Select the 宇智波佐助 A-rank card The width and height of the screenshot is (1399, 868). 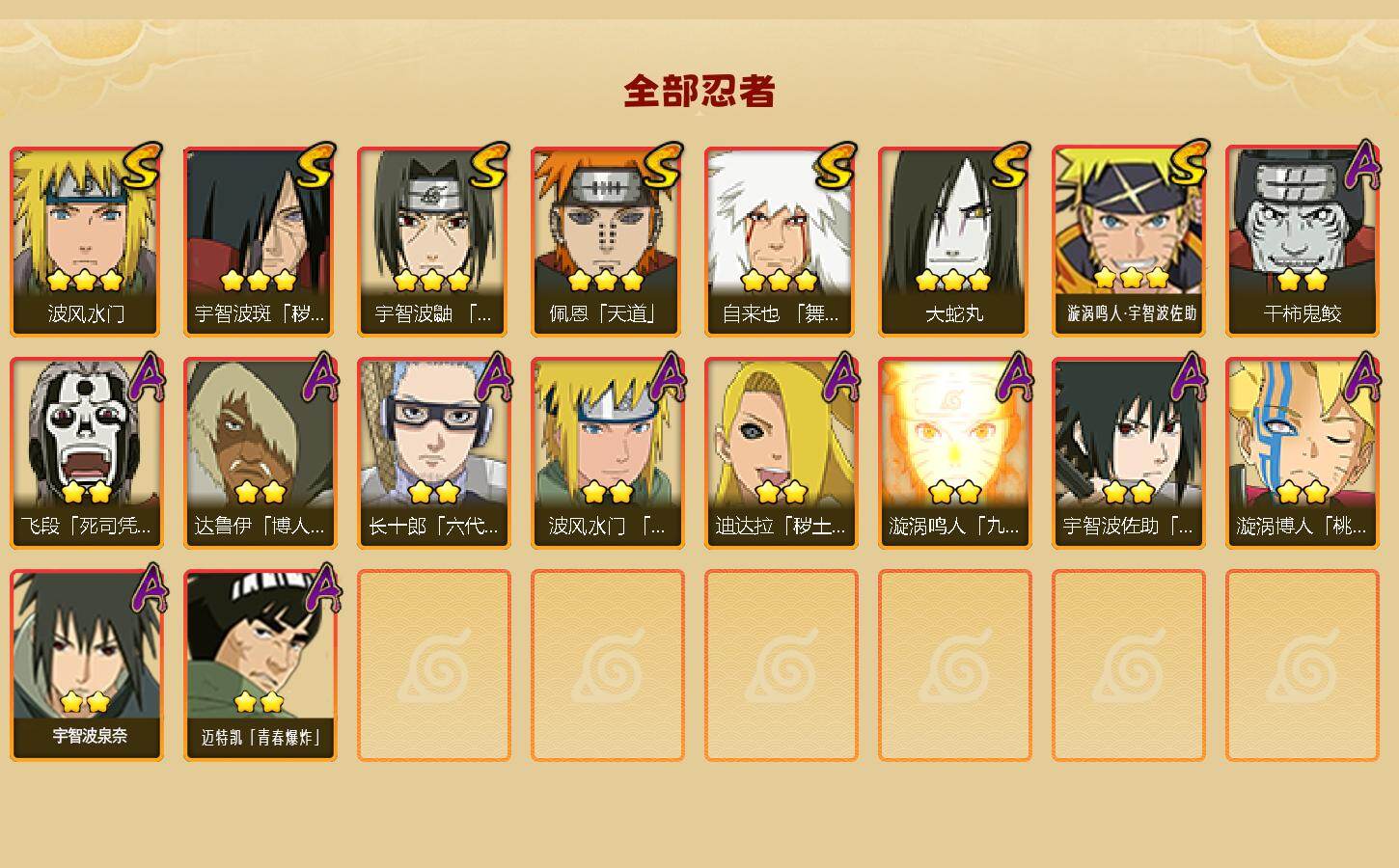[1128, 453]
